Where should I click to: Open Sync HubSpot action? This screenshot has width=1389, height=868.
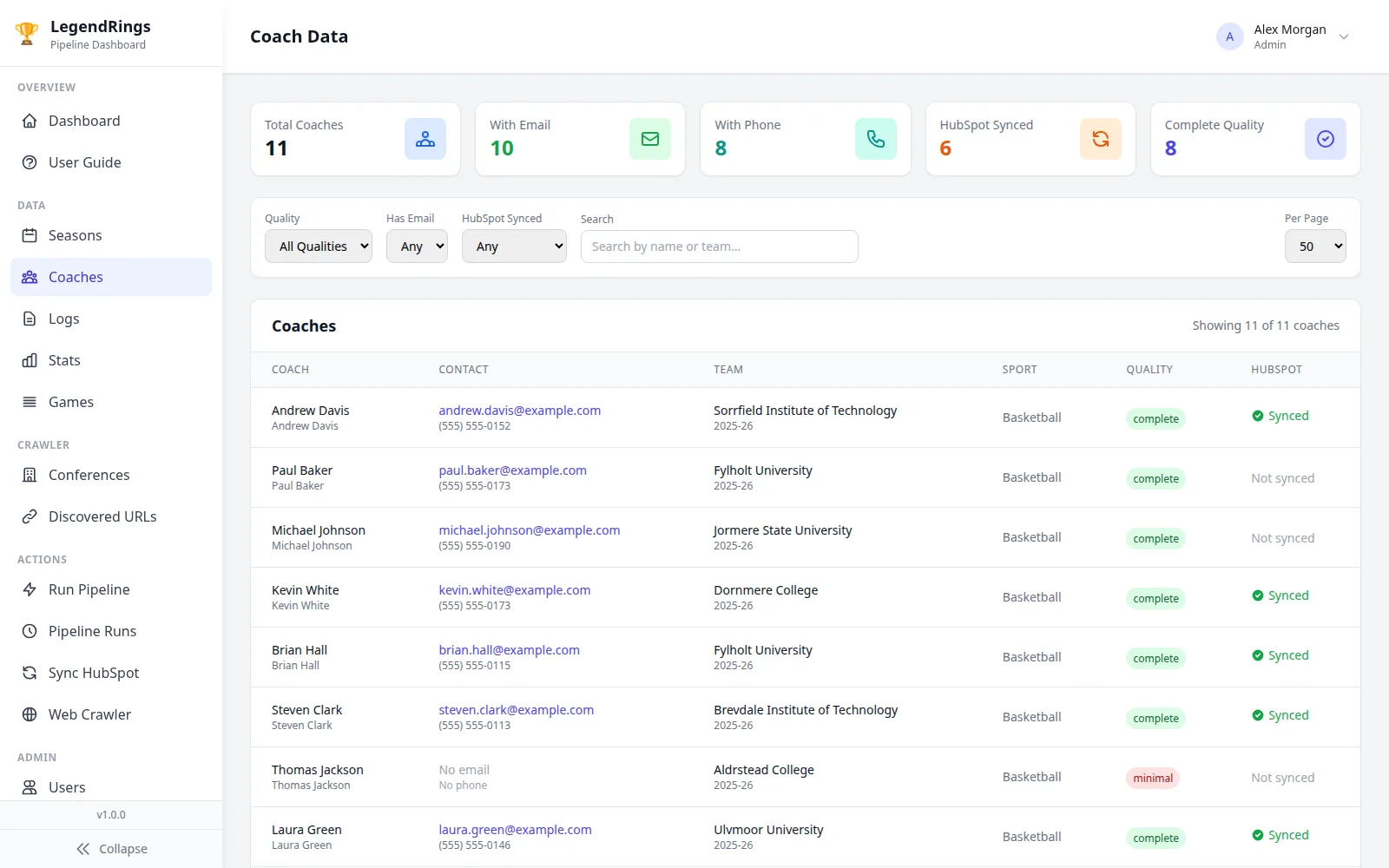pyautogui.click(x=111, y=673)
